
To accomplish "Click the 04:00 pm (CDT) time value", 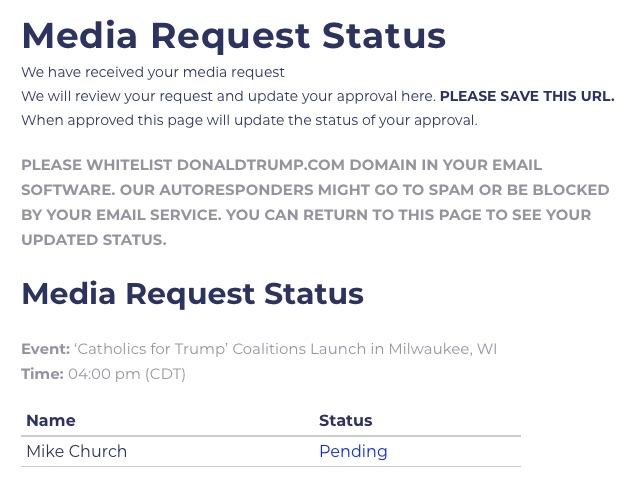I will point(127,374).
